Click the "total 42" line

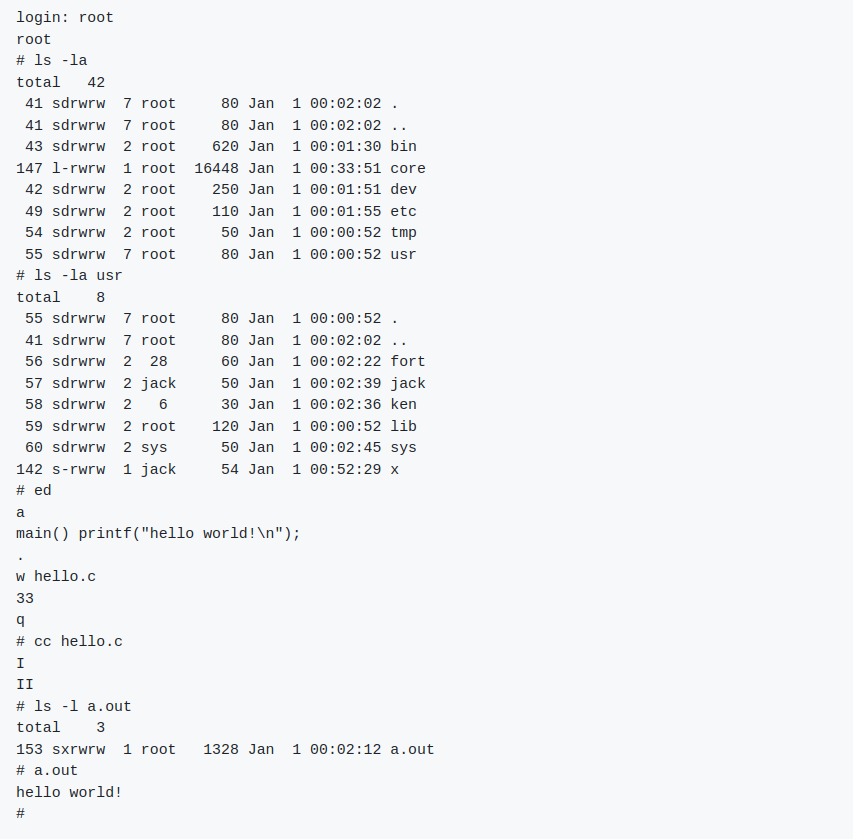[60, 83]
